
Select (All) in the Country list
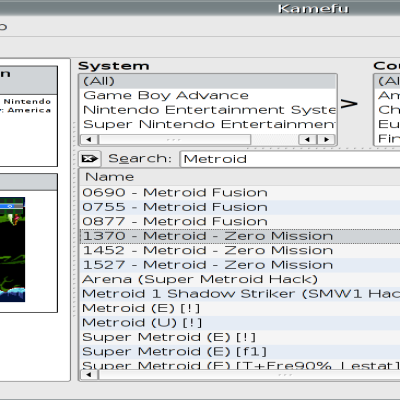387,81
